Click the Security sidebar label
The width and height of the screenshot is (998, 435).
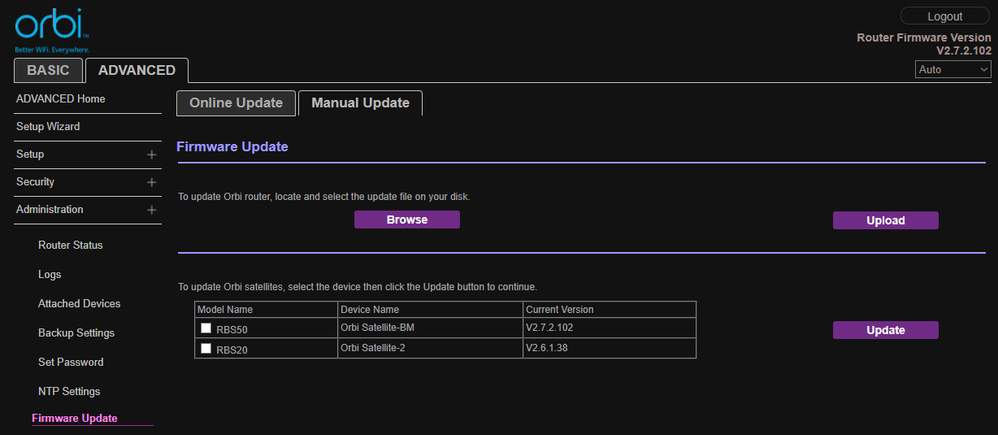pos(35,182)
